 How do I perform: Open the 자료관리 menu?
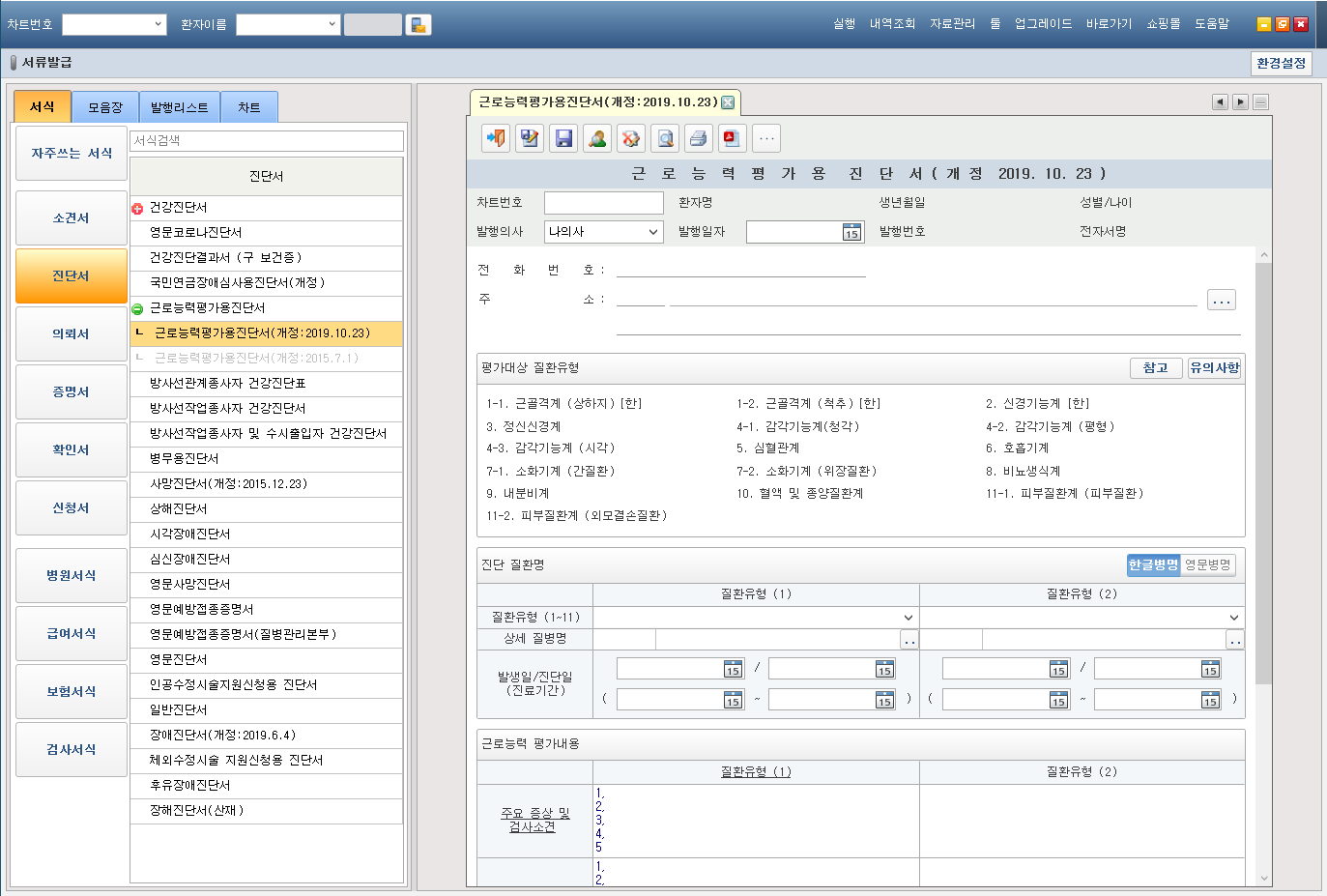952,24
